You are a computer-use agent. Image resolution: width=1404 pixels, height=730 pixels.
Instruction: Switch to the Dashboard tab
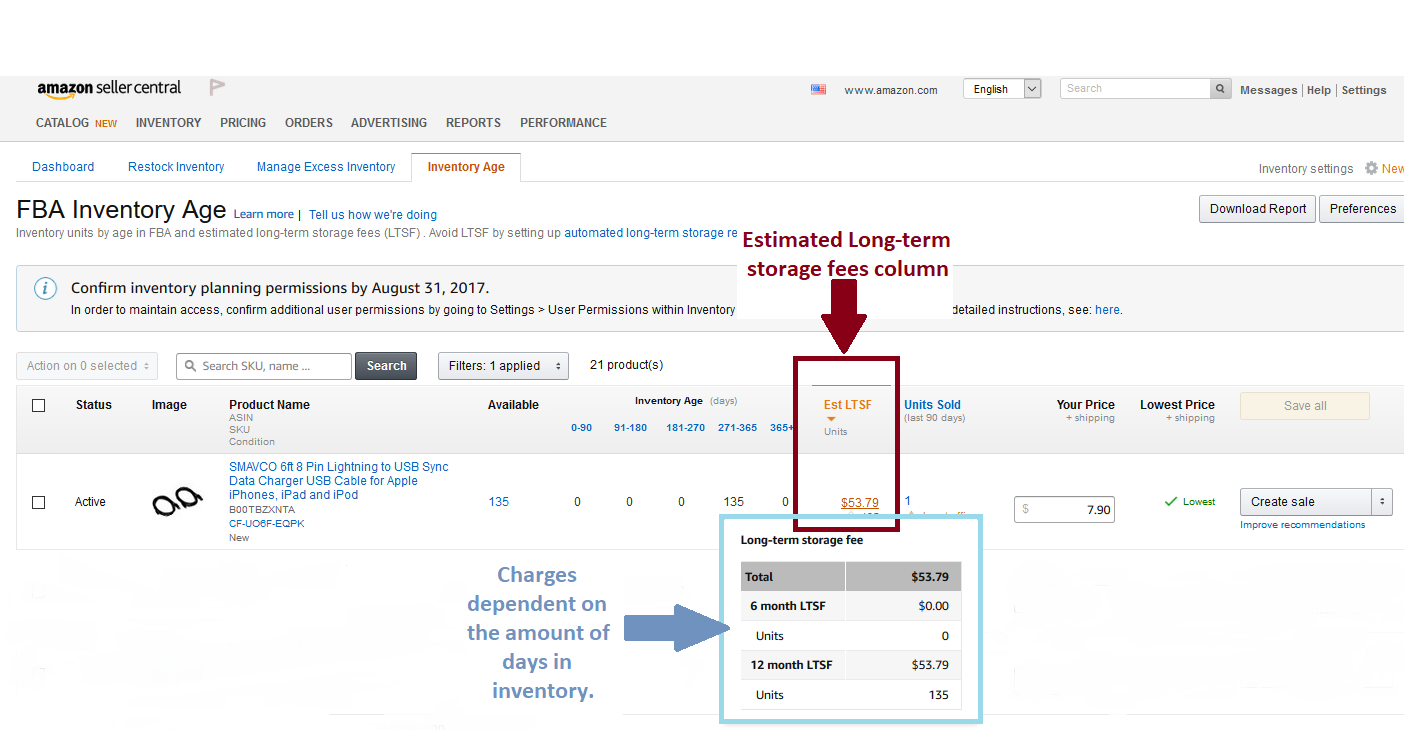63,167
